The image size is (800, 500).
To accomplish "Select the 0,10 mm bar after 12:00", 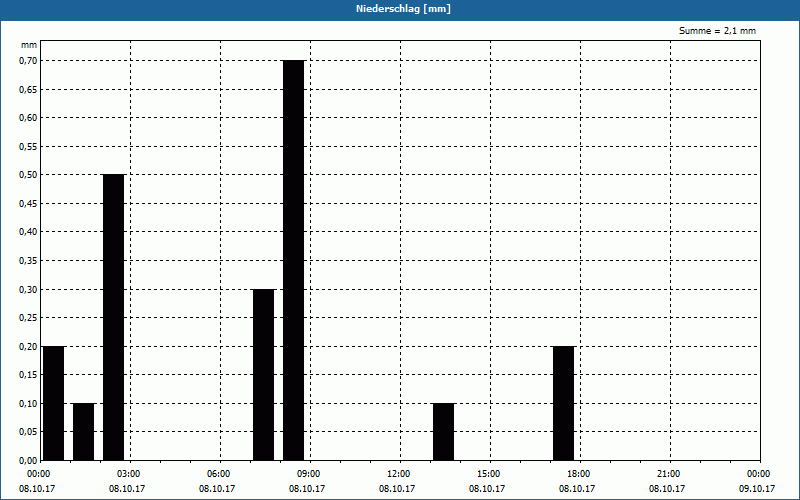I will pos(443,432).
